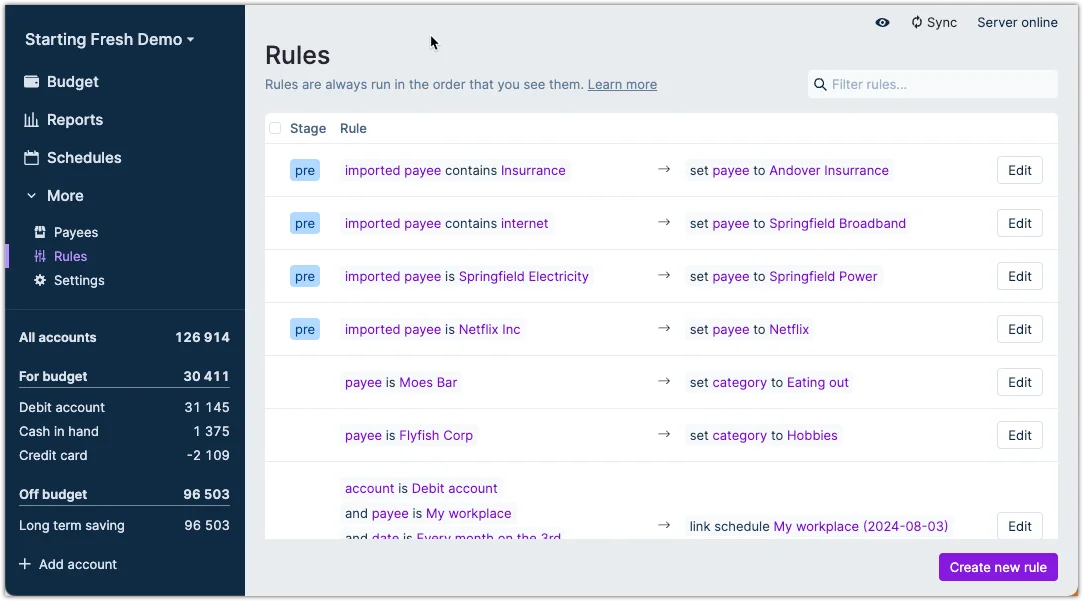Click the Reports bar chart icon
The height and width of the screenshot is (601, 1083).
tap(32, 120)
